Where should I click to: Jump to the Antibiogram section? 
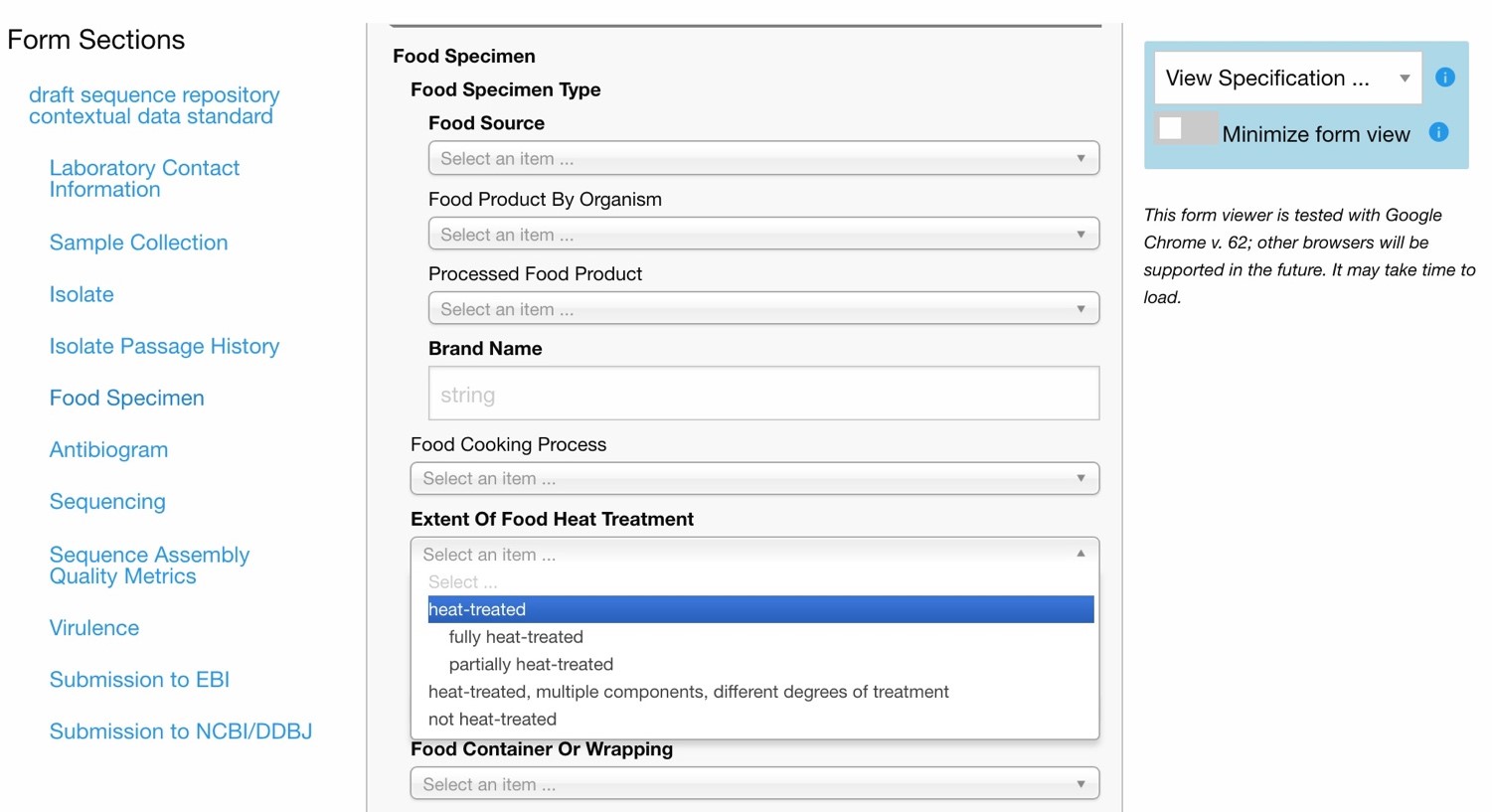(x=108, y=449)
